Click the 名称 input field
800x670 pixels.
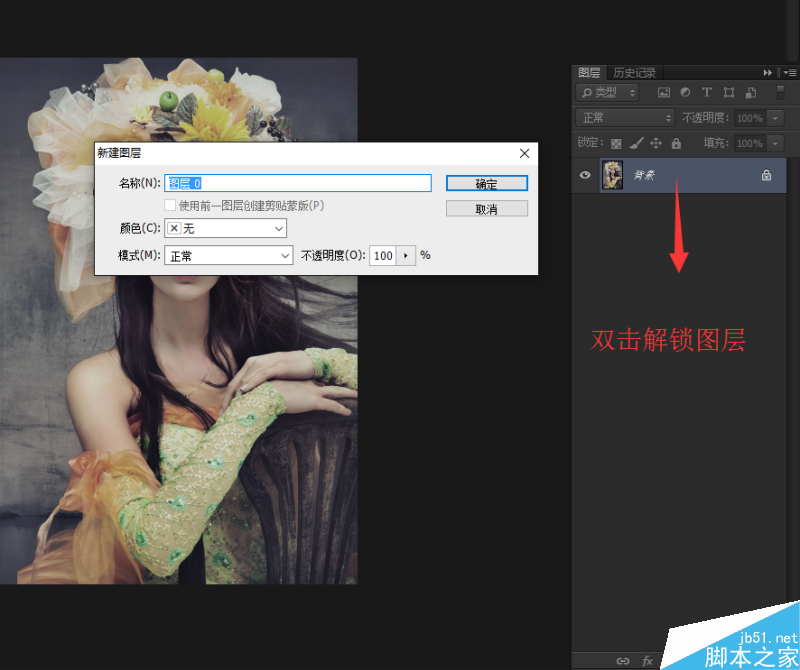298,183
